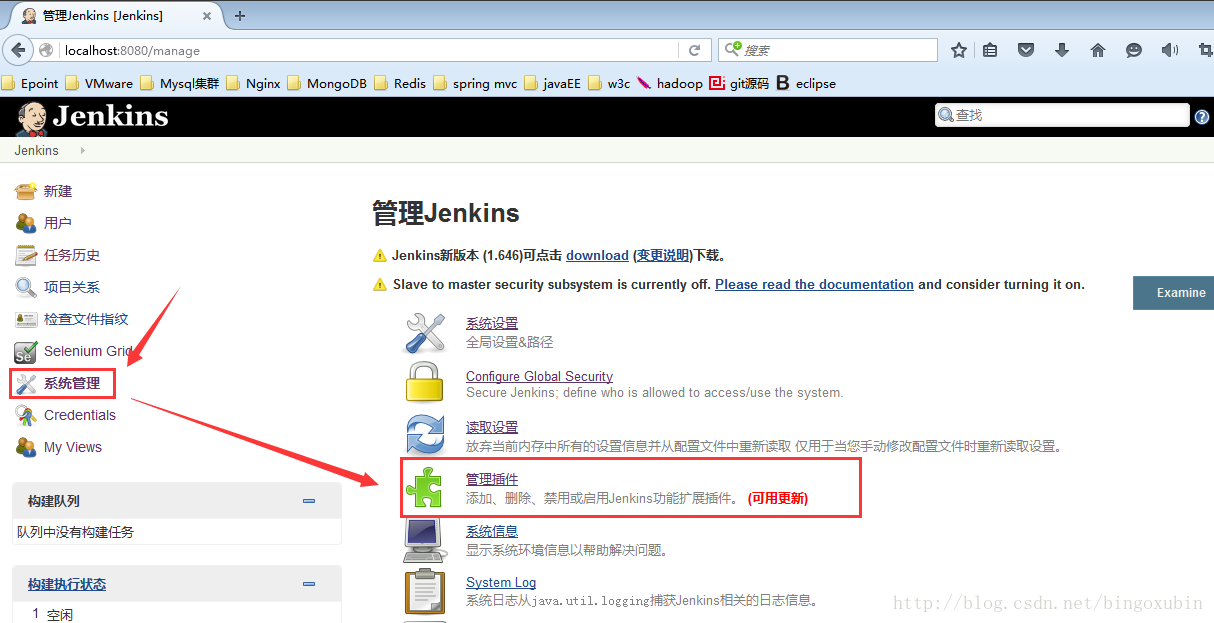Open the System Log link
The height and width of the screenshot is (623, 1214).
pyautogui.click(x=501, y=583)
